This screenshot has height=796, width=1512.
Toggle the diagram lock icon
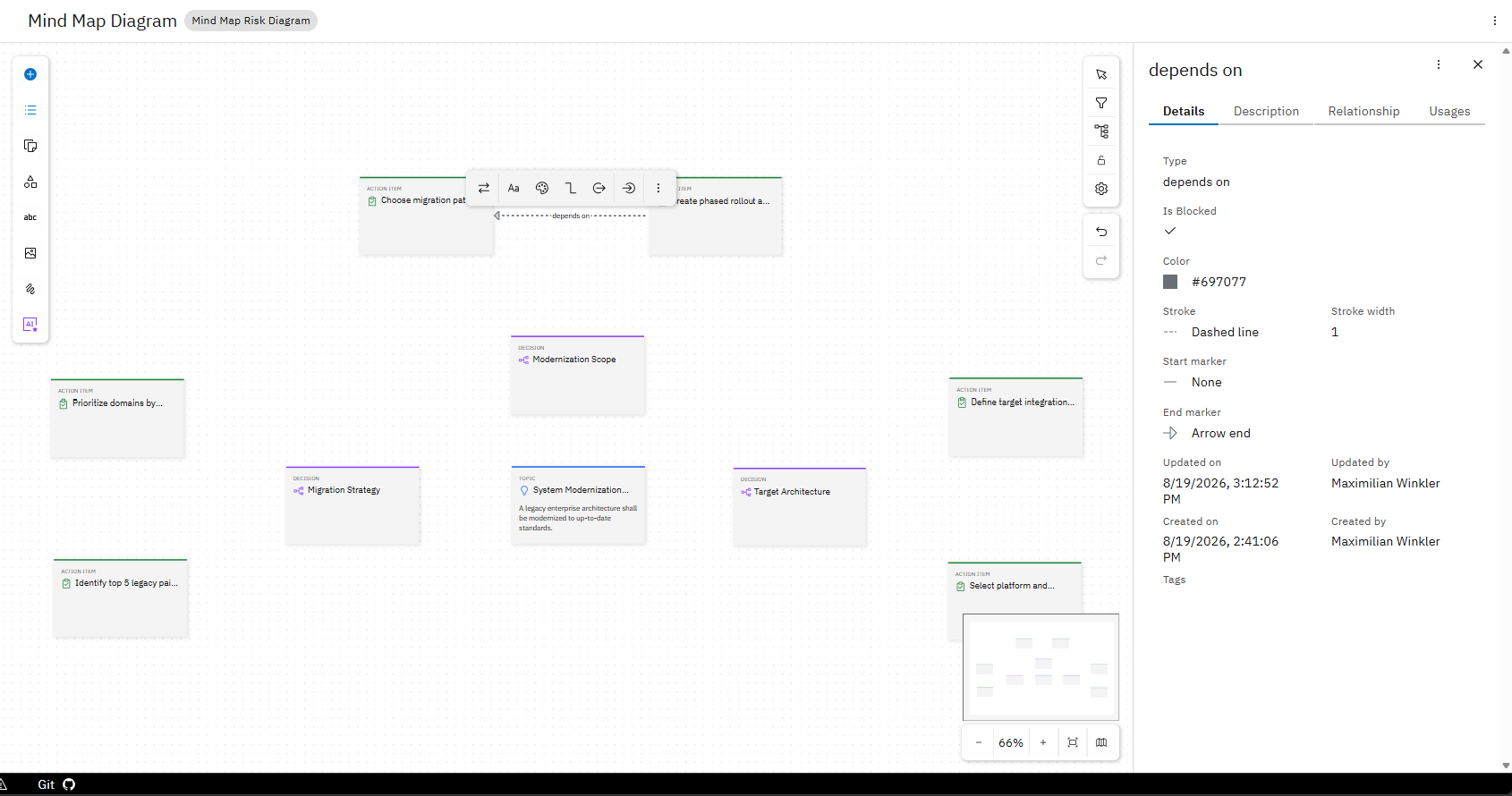pyautogui.click(x=1101, y=160)
